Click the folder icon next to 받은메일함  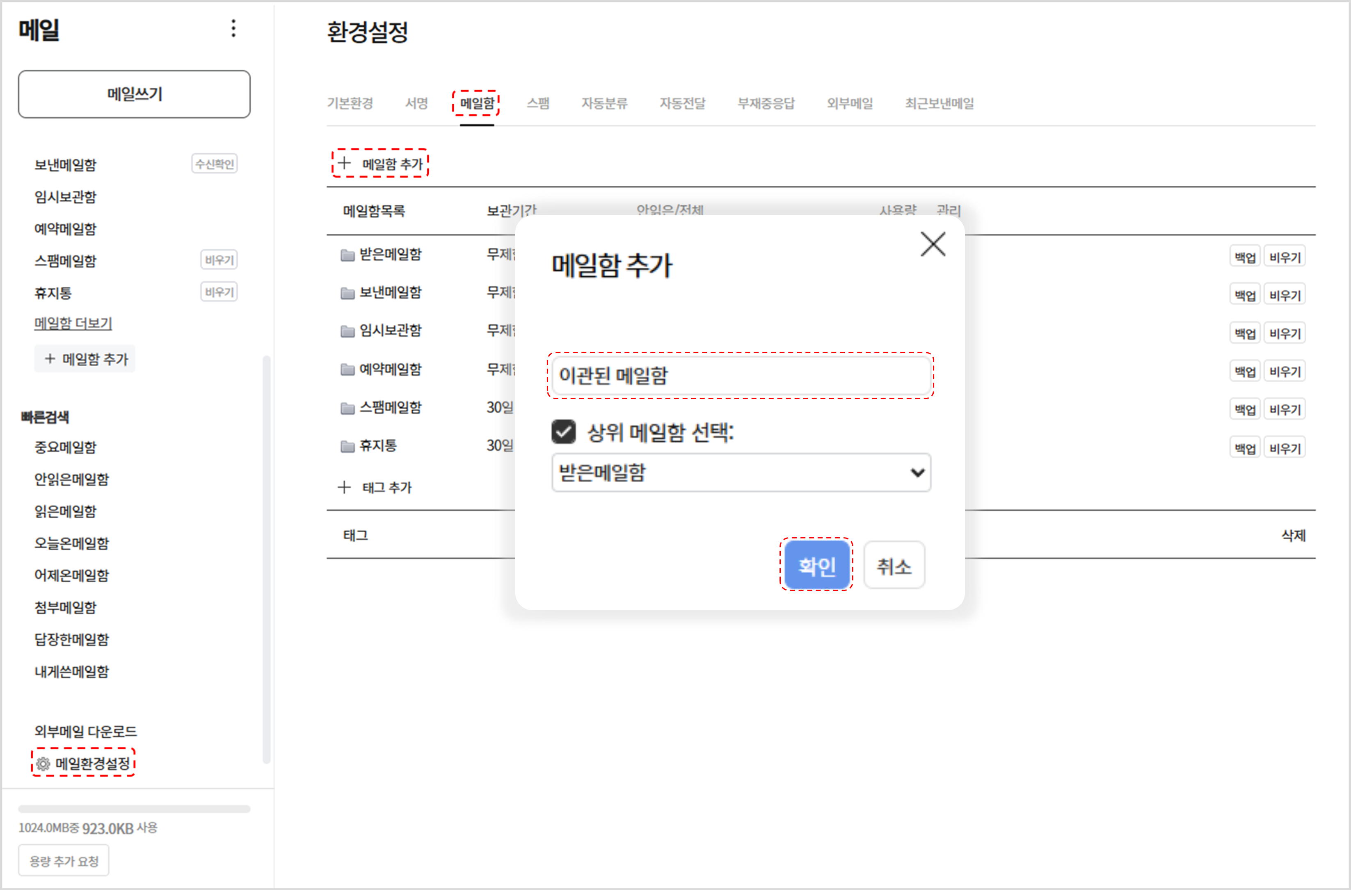coord(347,255)
